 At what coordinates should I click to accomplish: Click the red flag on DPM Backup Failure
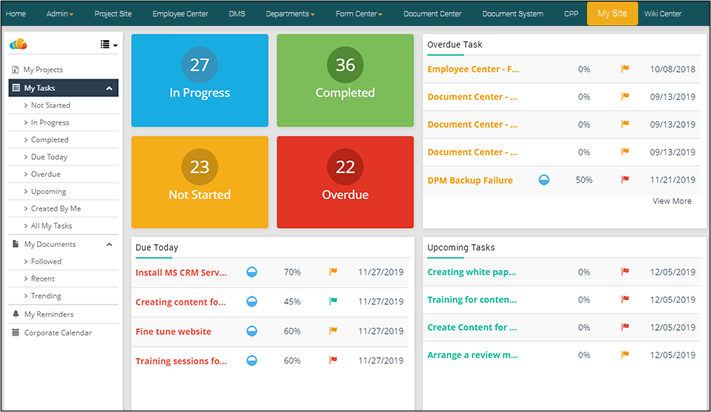tap(625, 180)
